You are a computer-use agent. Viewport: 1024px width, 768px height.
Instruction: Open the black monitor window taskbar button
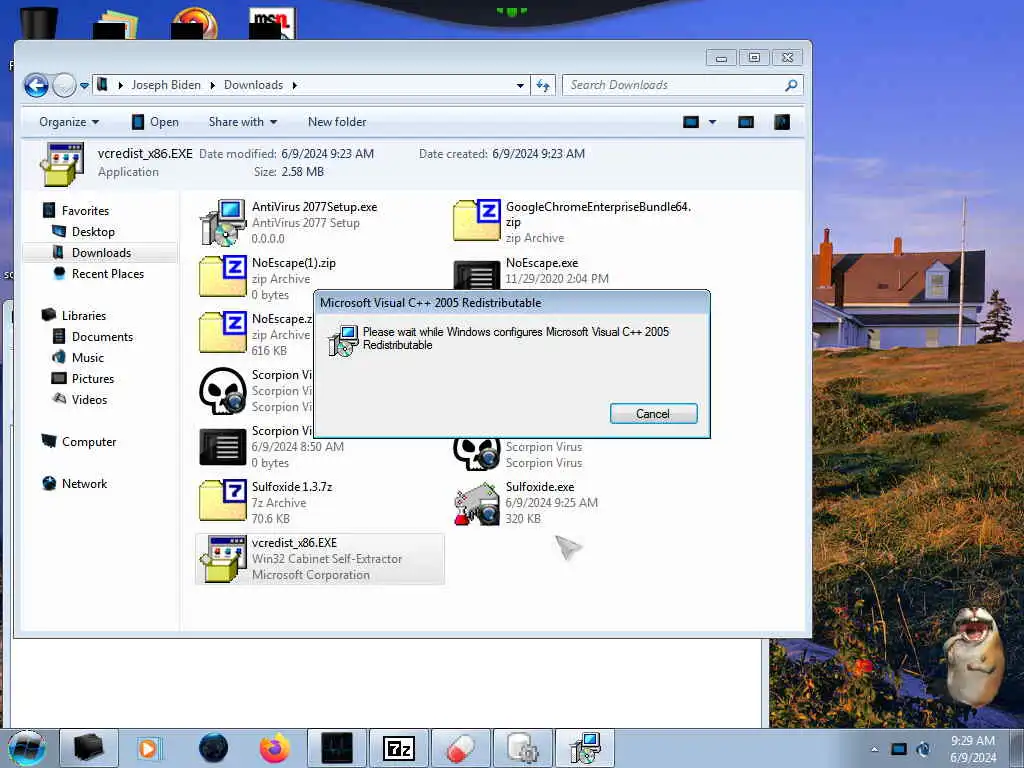tap(337, 748)
